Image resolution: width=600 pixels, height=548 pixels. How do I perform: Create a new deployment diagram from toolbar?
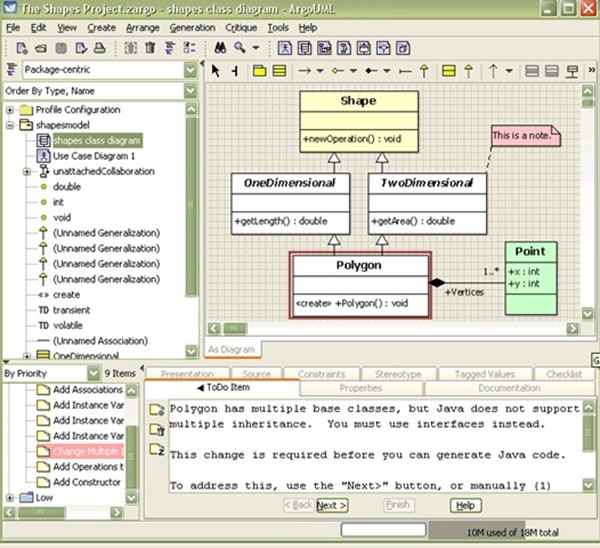[403, 48]
